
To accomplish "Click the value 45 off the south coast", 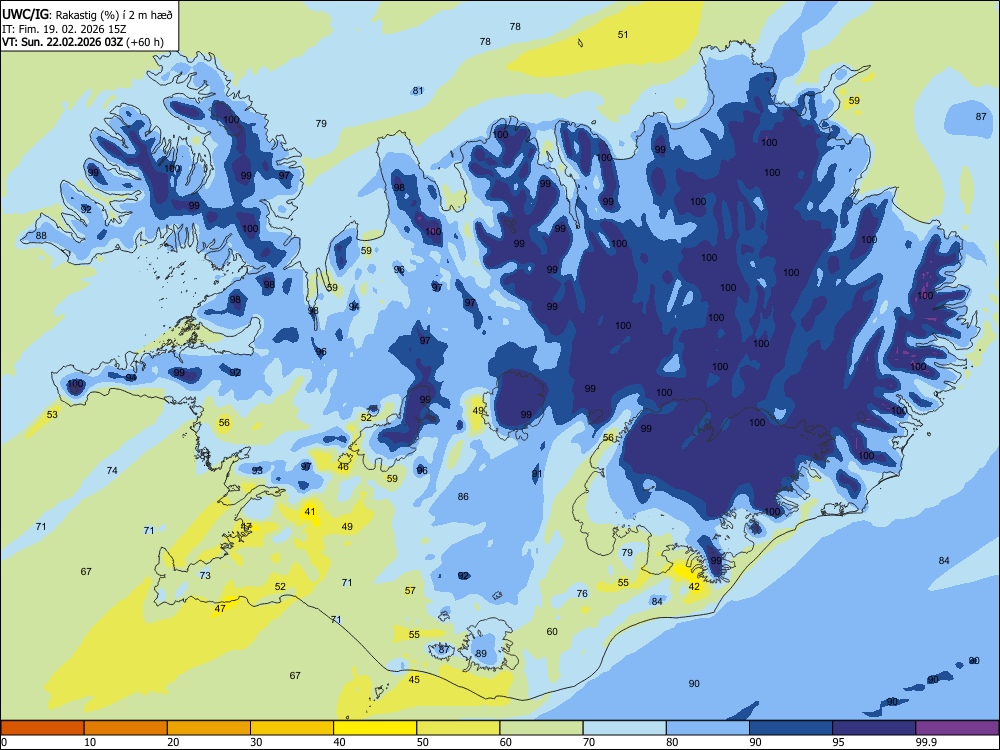I will [415, 680].
